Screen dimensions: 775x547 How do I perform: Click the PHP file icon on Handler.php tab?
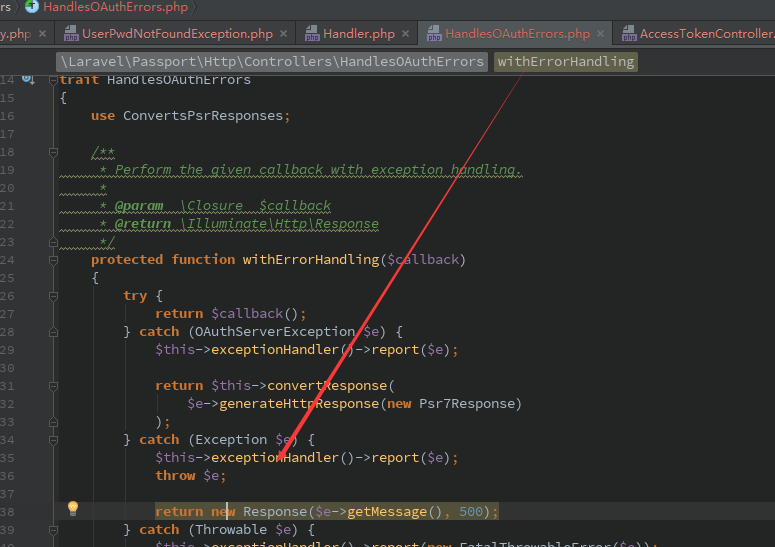(312, 34)
